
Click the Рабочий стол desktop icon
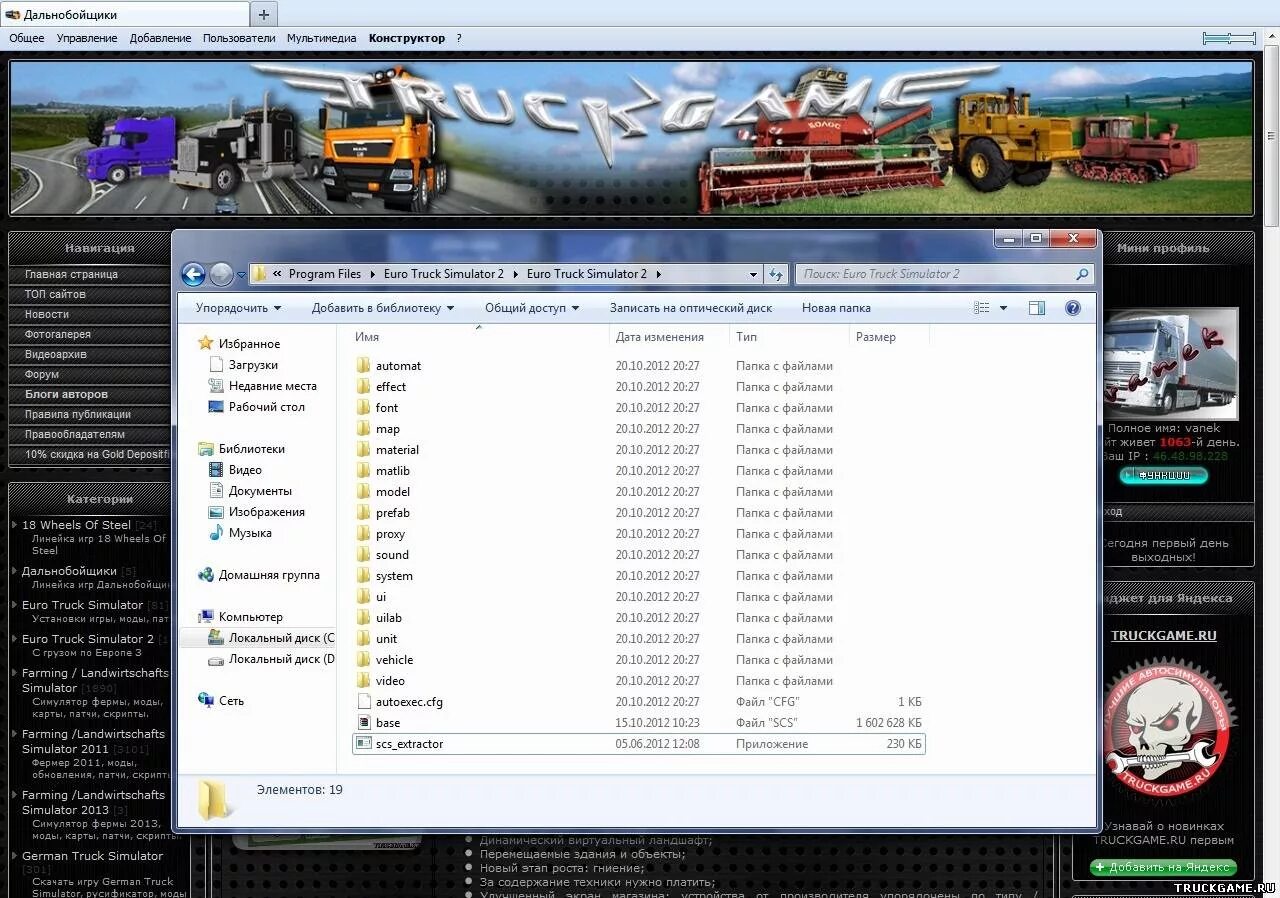(x=216, y=407)
